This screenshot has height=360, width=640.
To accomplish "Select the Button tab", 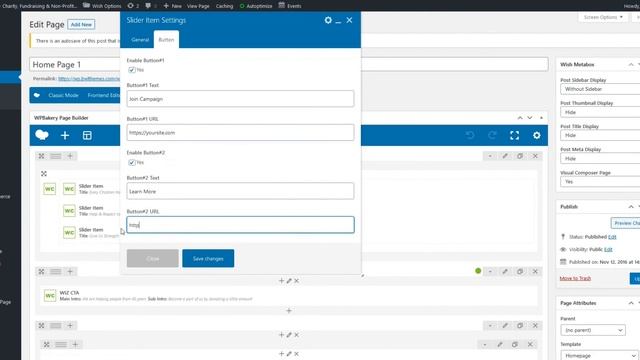I will [x=166, y=40].
